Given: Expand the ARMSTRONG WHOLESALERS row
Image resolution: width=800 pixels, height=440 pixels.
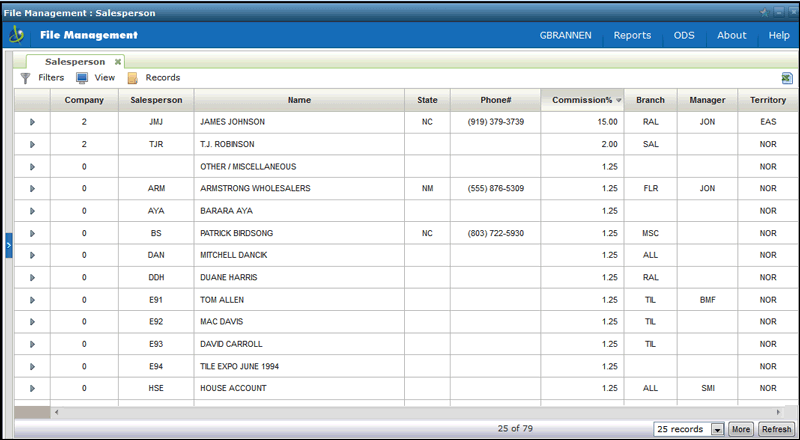Looking at the screenshot, I should click(x=32, y=188).
